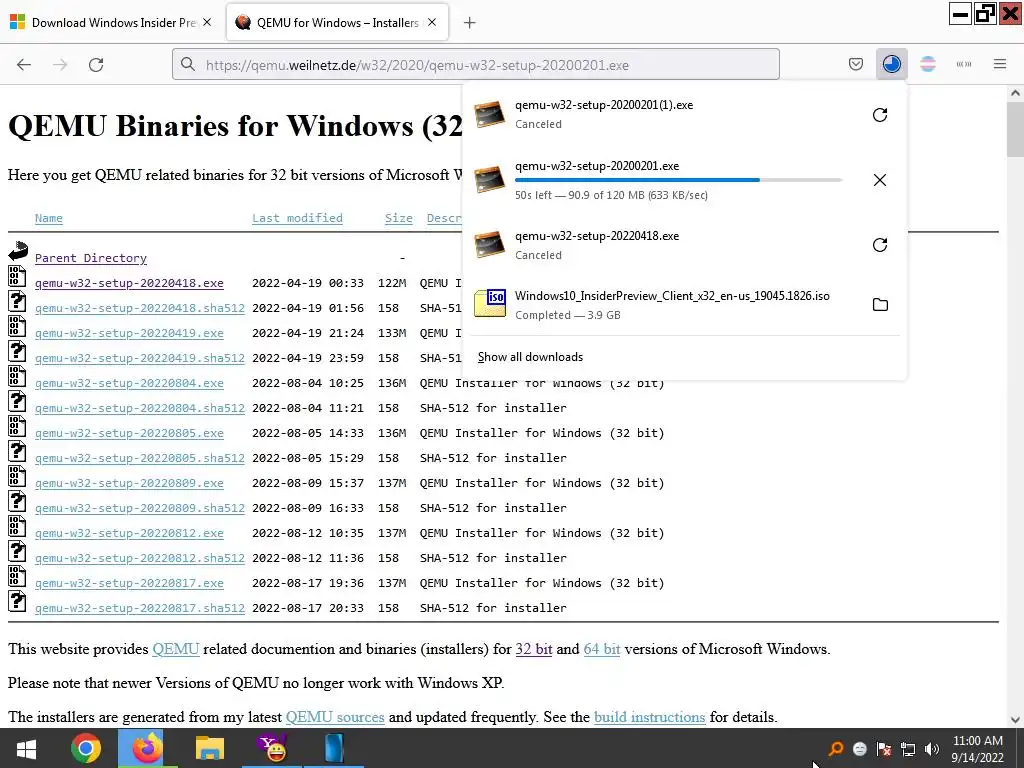Image resolution: width=1024 pixels, height=768 pixels.
Task: Click the extension icon left of menu button
Action: [964, 64]
